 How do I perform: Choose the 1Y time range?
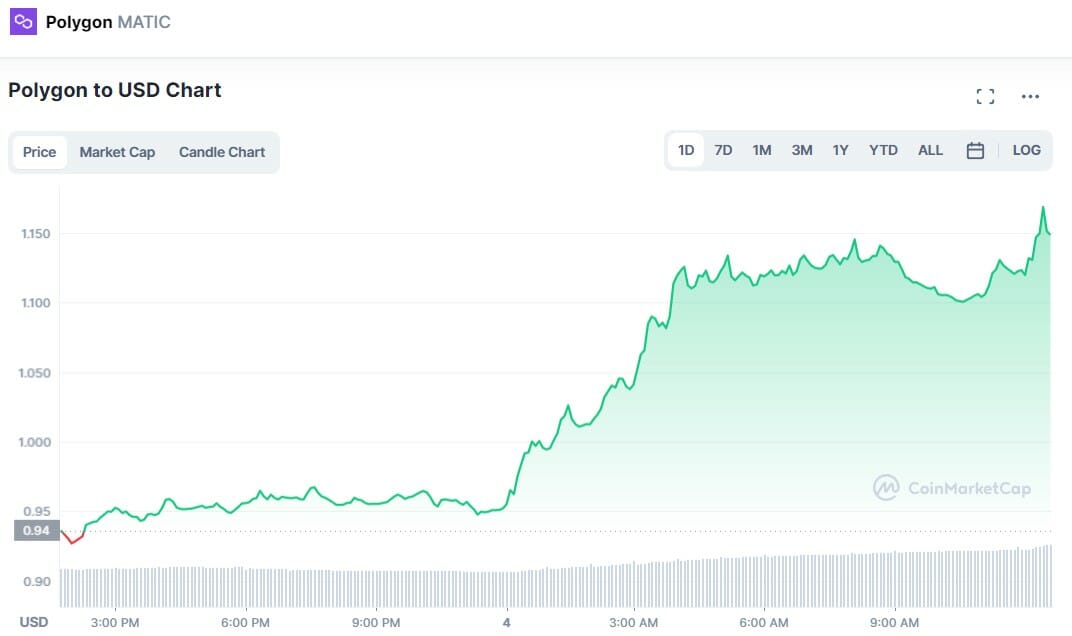point(841,150)
